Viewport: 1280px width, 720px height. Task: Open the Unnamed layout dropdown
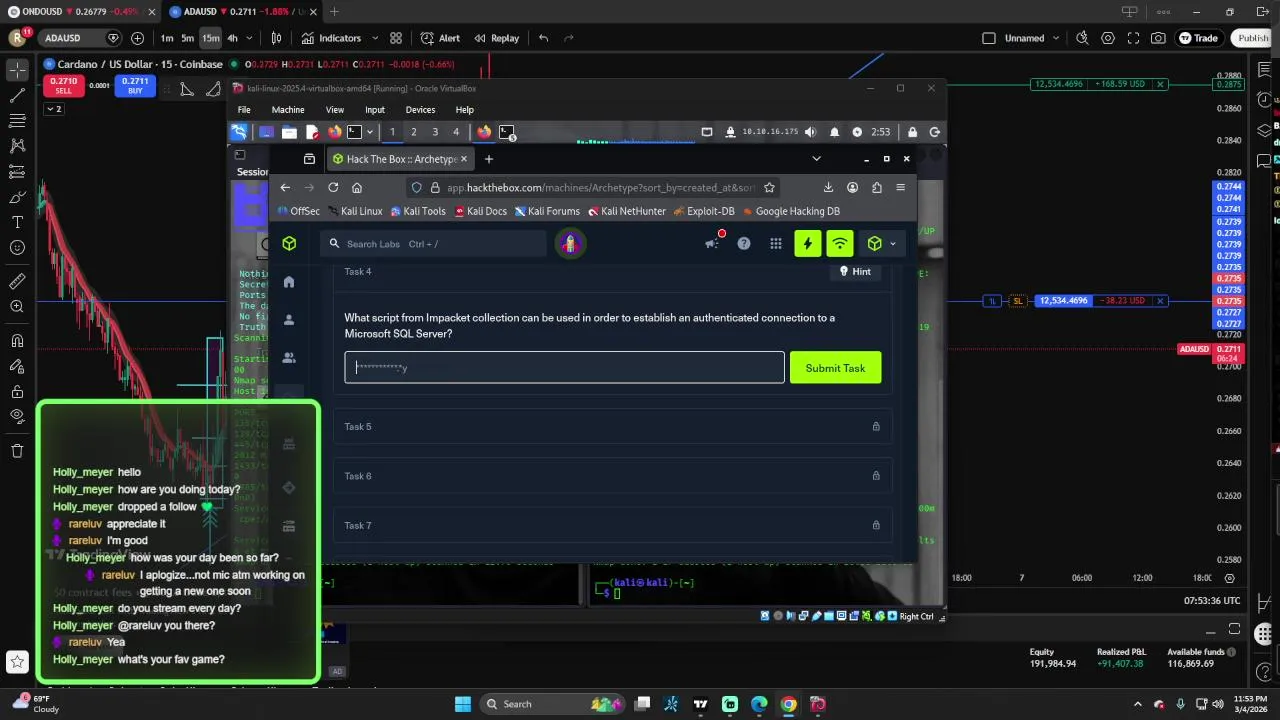[1054, 38]
